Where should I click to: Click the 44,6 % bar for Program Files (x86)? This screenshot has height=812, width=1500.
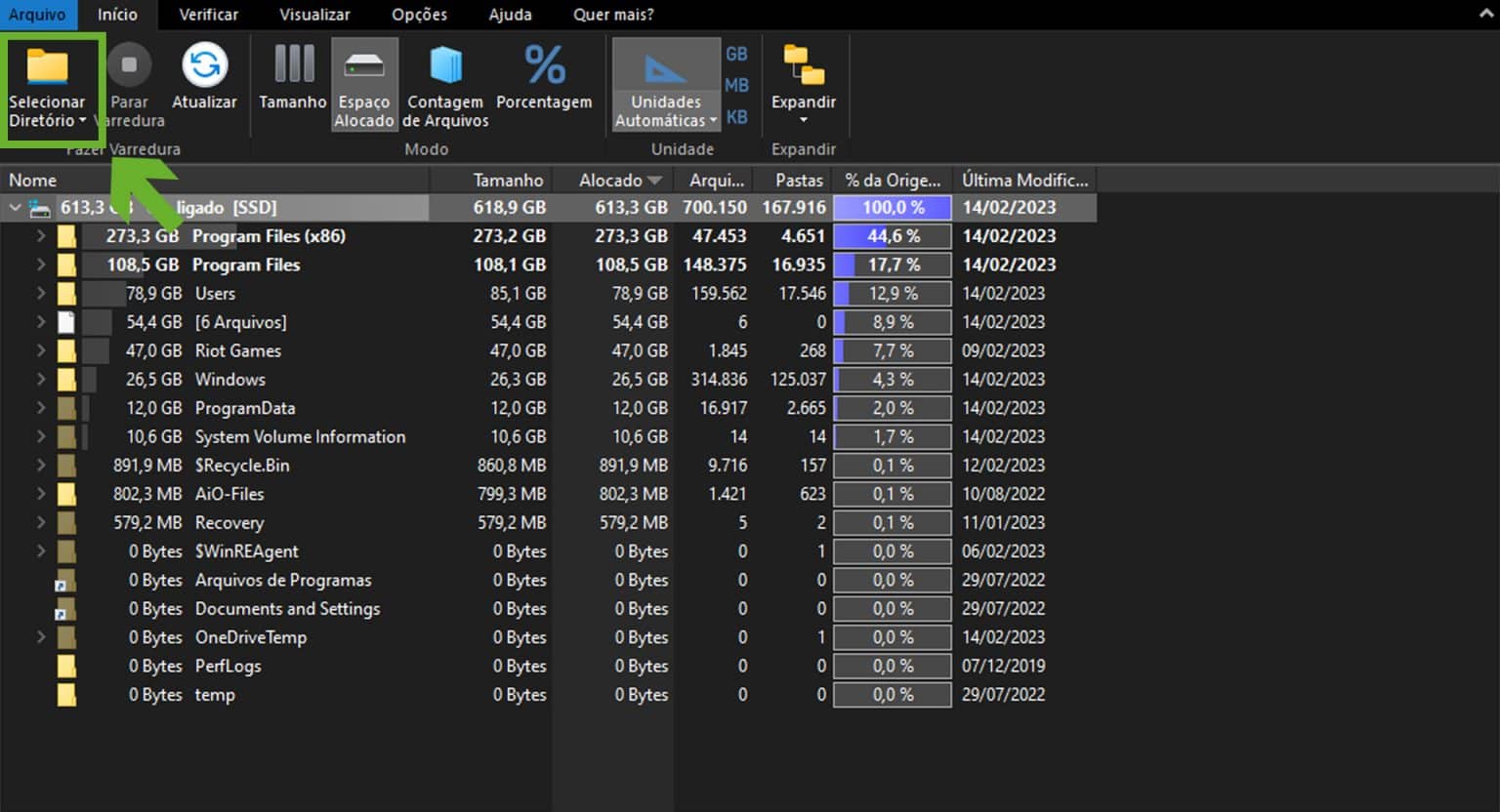(893, 236)
